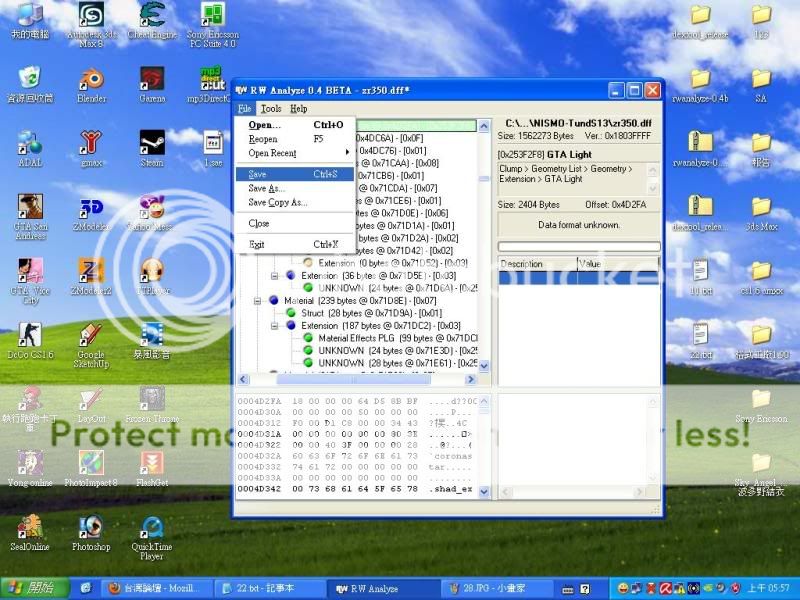Click the blue Material node sphere icon

273,300
